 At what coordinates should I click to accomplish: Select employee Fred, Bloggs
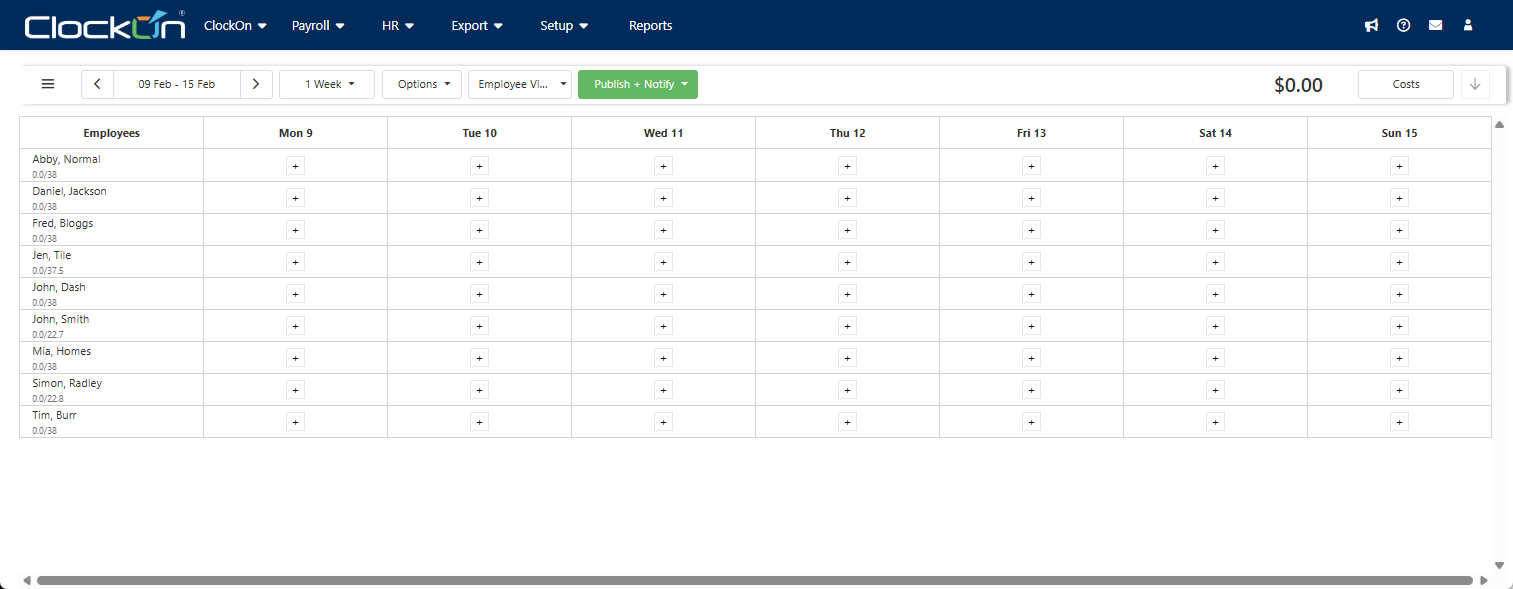click(x=62, y=223)
